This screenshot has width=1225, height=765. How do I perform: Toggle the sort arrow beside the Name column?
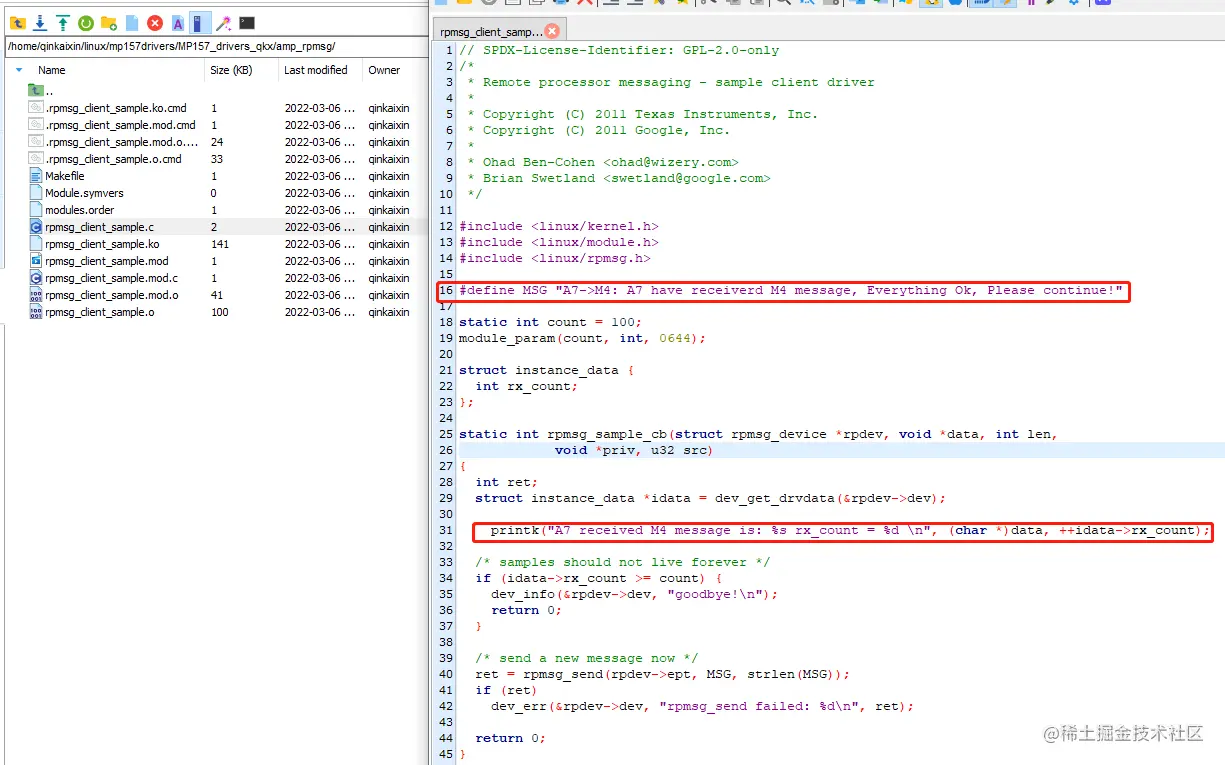pos(19,70)
